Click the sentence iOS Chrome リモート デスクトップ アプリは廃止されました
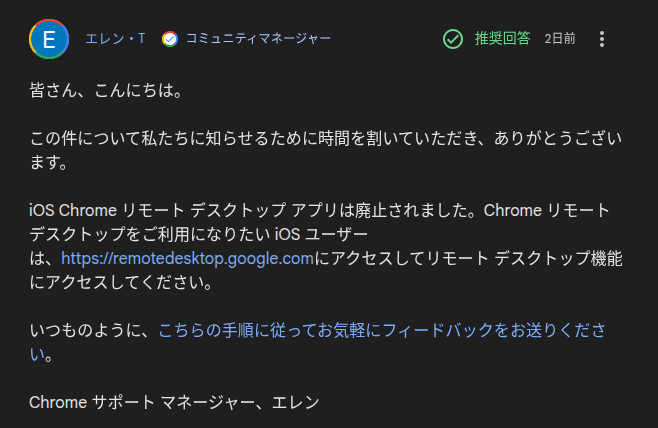Viewport: 658px width, 428px height. (x=256, y=210)
